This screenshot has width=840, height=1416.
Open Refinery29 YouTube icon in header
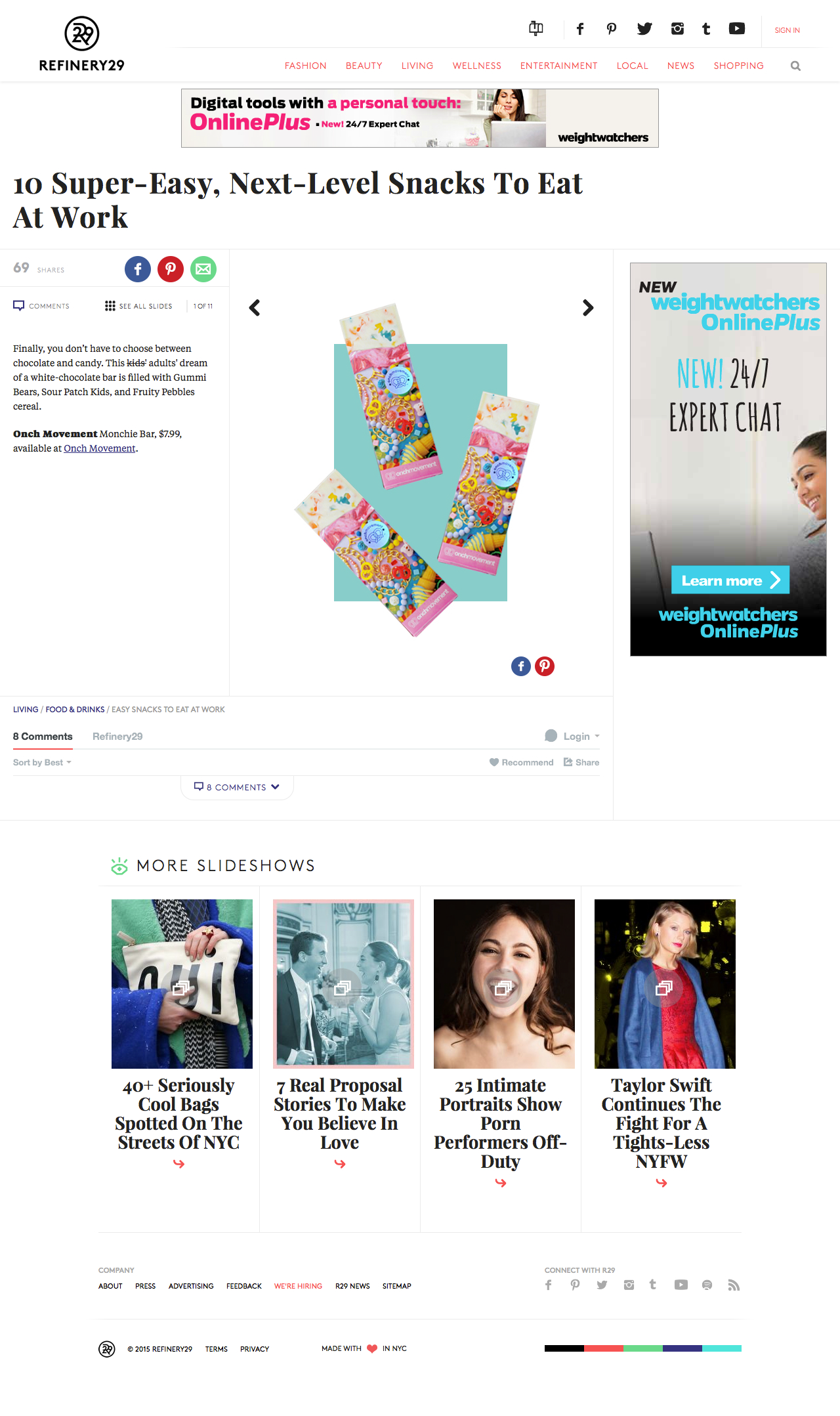pyautogui.click(x=737, y=28)
